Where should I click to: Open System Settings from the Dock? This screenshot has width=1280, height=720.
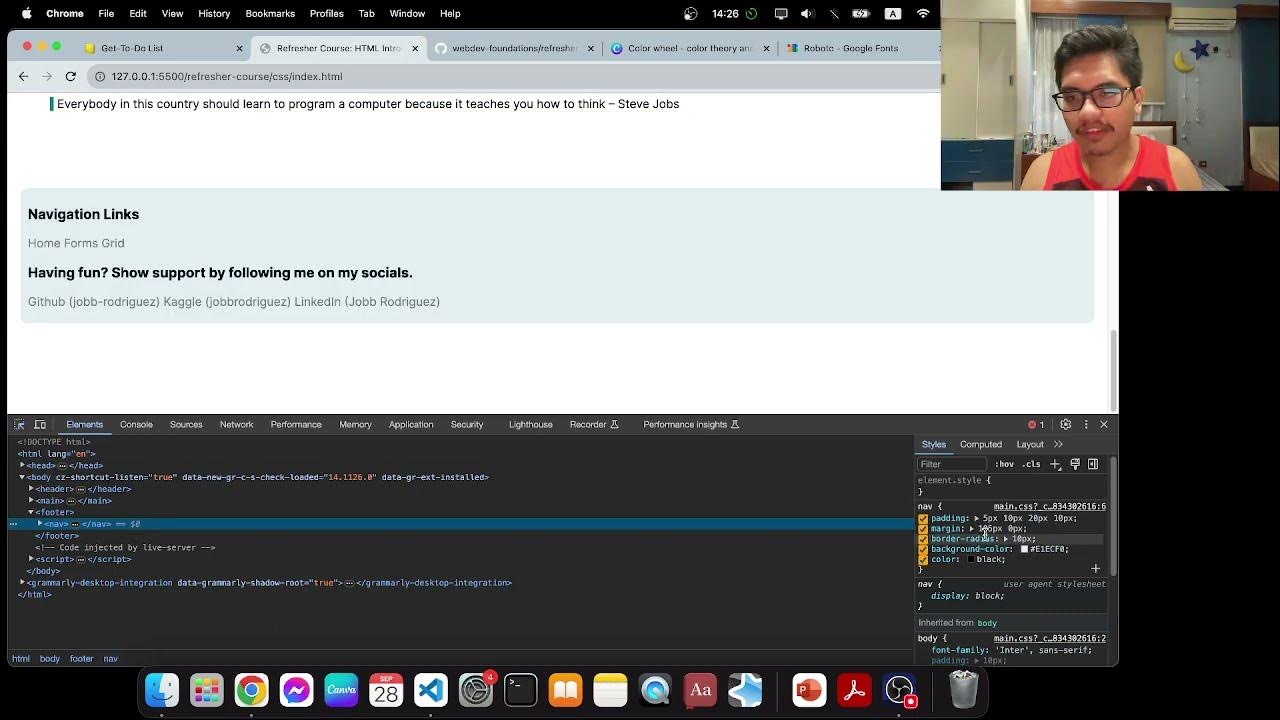tap(476, 690)
